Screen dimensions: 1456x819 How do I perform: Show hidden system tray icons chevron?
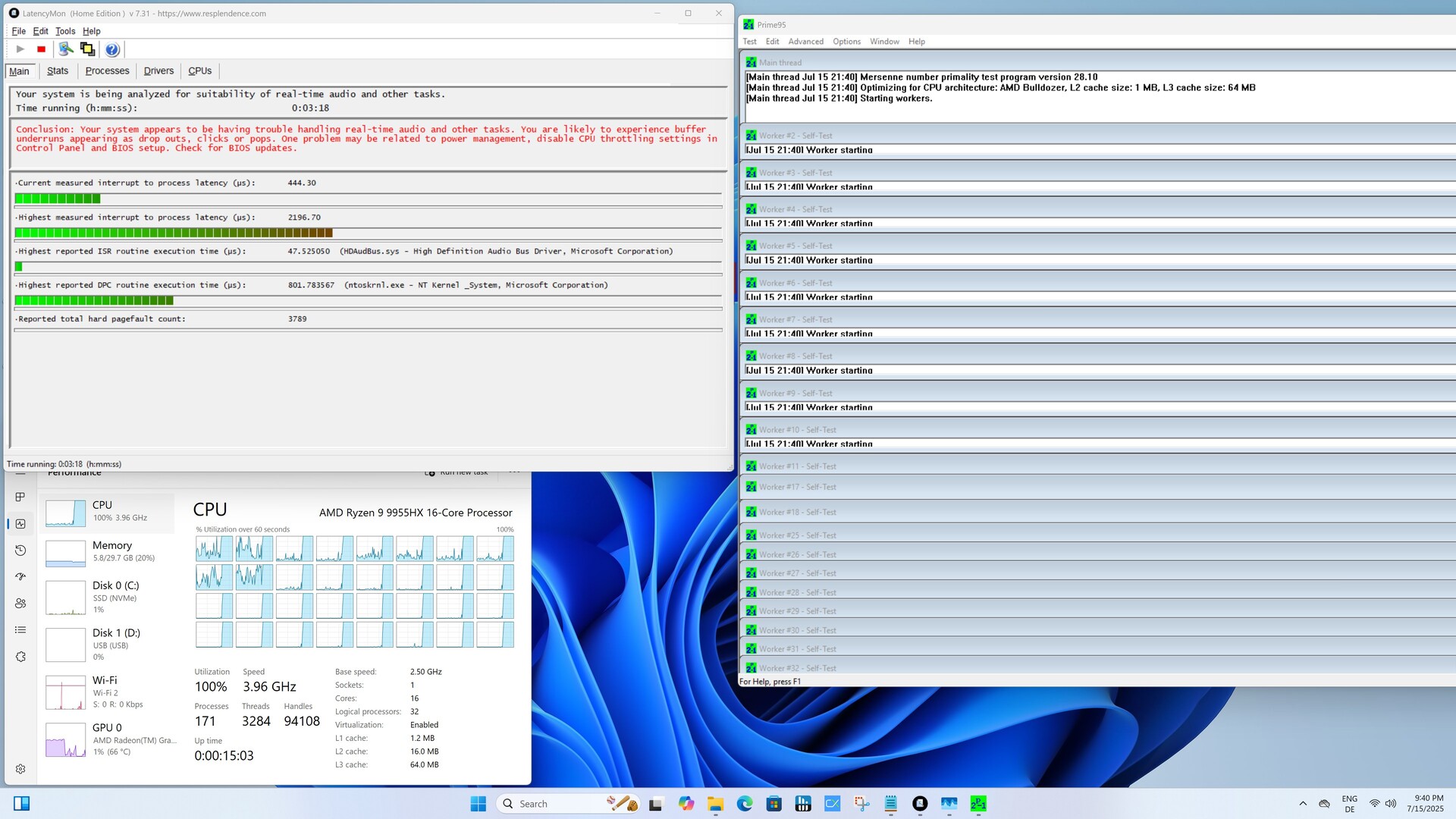[x=1303, y=804]
